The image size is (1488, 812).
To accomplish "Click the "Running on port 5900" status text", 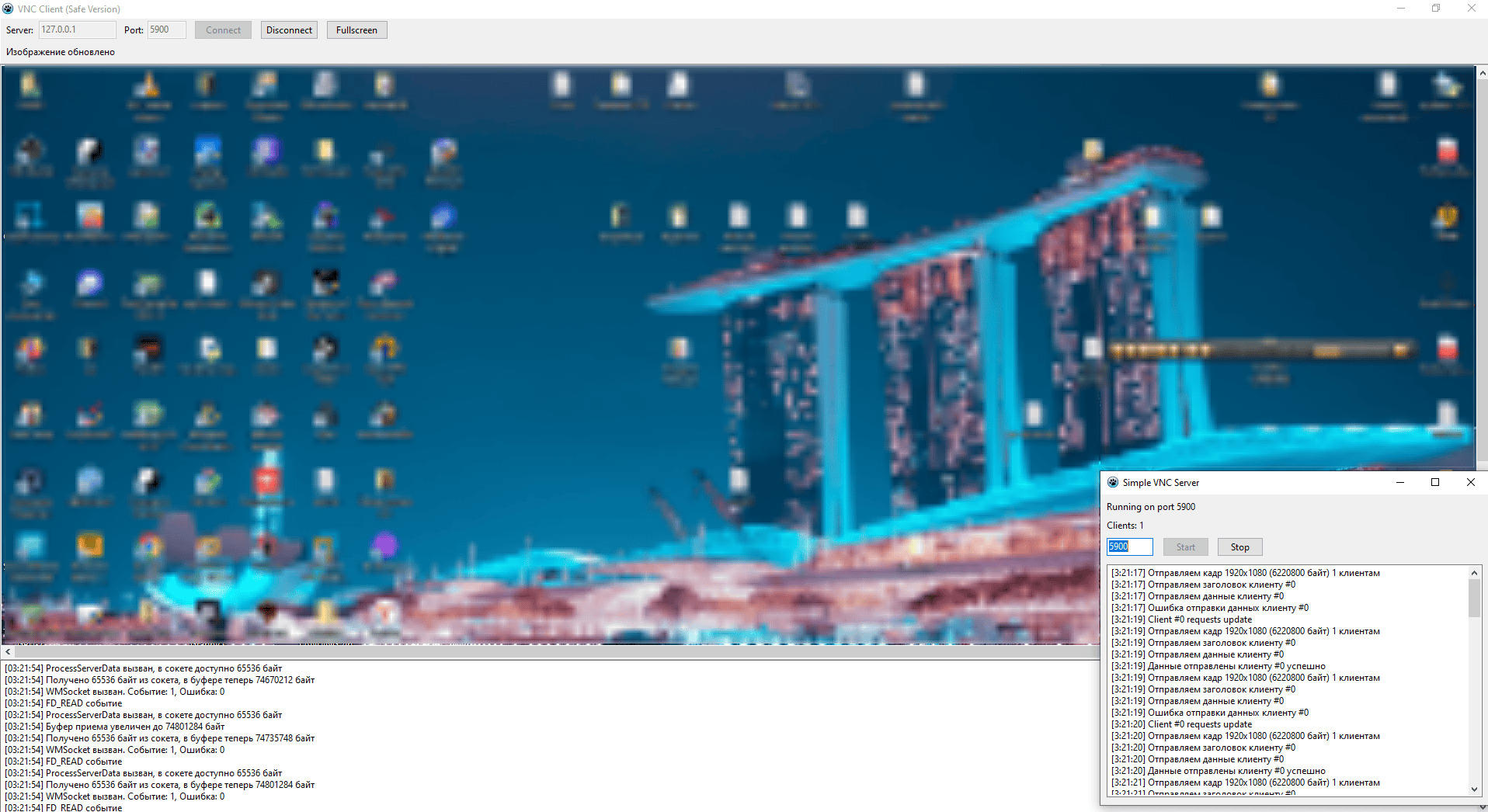I will point(1151,507).
